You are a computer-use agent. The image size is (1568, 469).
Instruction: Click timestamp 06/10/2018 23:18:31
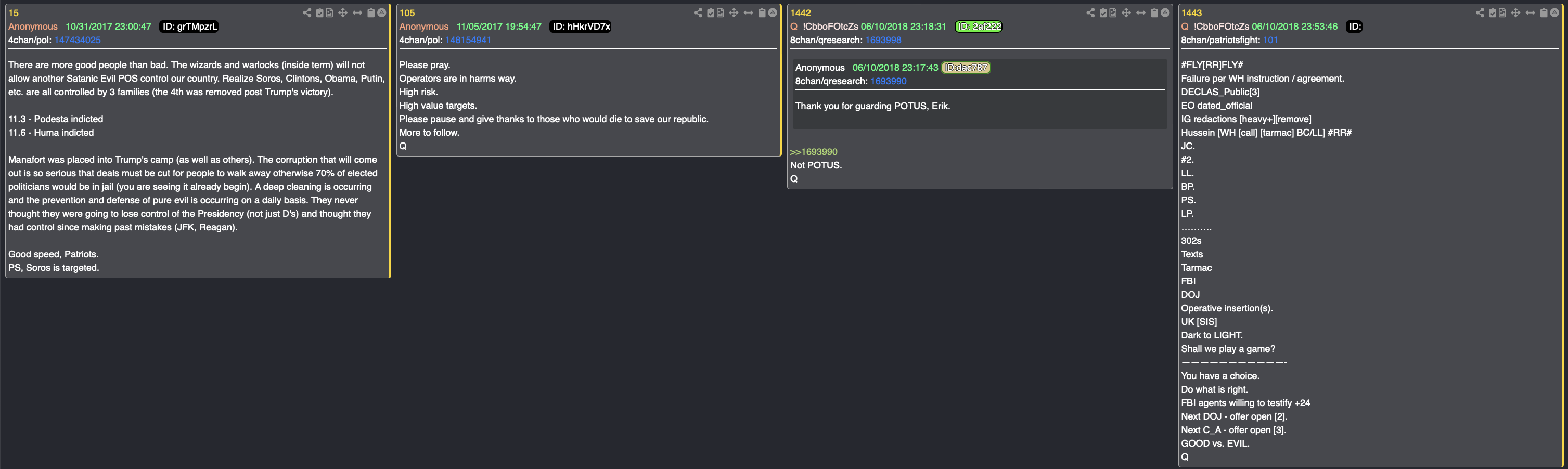click(903, 26)
